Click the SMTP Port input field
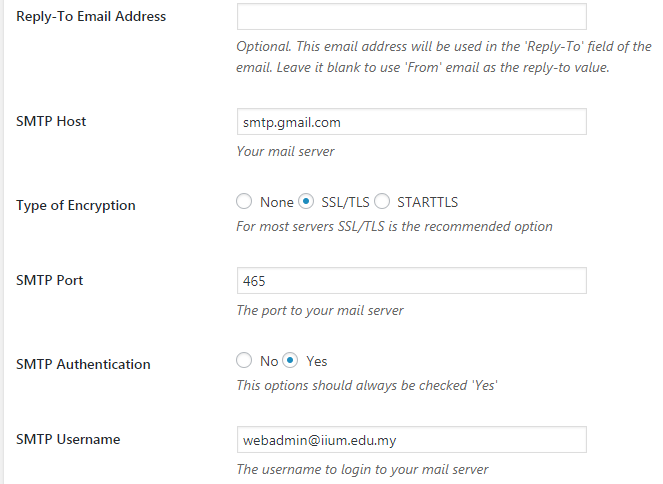The width and height of the screenshot is (663, 484). (x=411, y=281)
